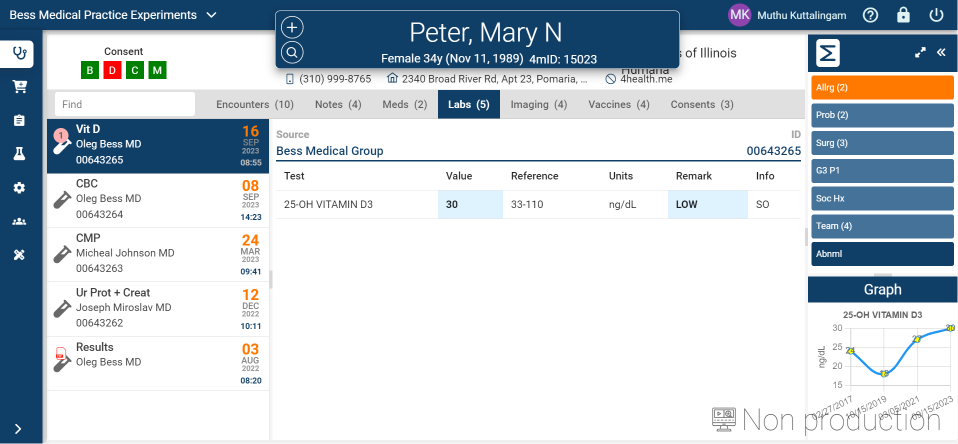Expand the left sidebar with bottom chevron
The image size is (958, 444).
click(18, 429)
